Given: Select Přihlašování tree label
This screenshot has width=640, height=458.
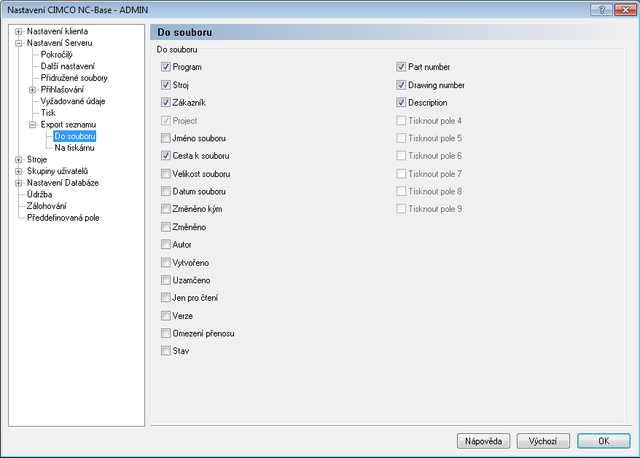Looking at the screenshot, I should point(62,89).
